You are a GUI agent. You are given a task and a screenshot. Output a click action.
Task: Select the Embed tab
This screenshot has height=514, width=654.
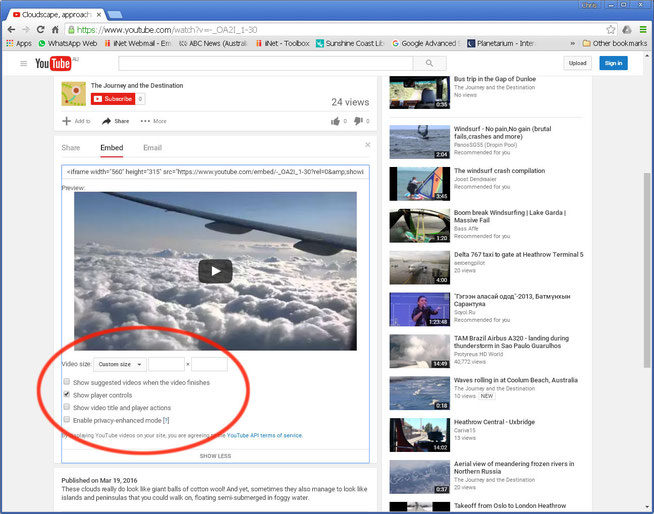tap(111, 148)
